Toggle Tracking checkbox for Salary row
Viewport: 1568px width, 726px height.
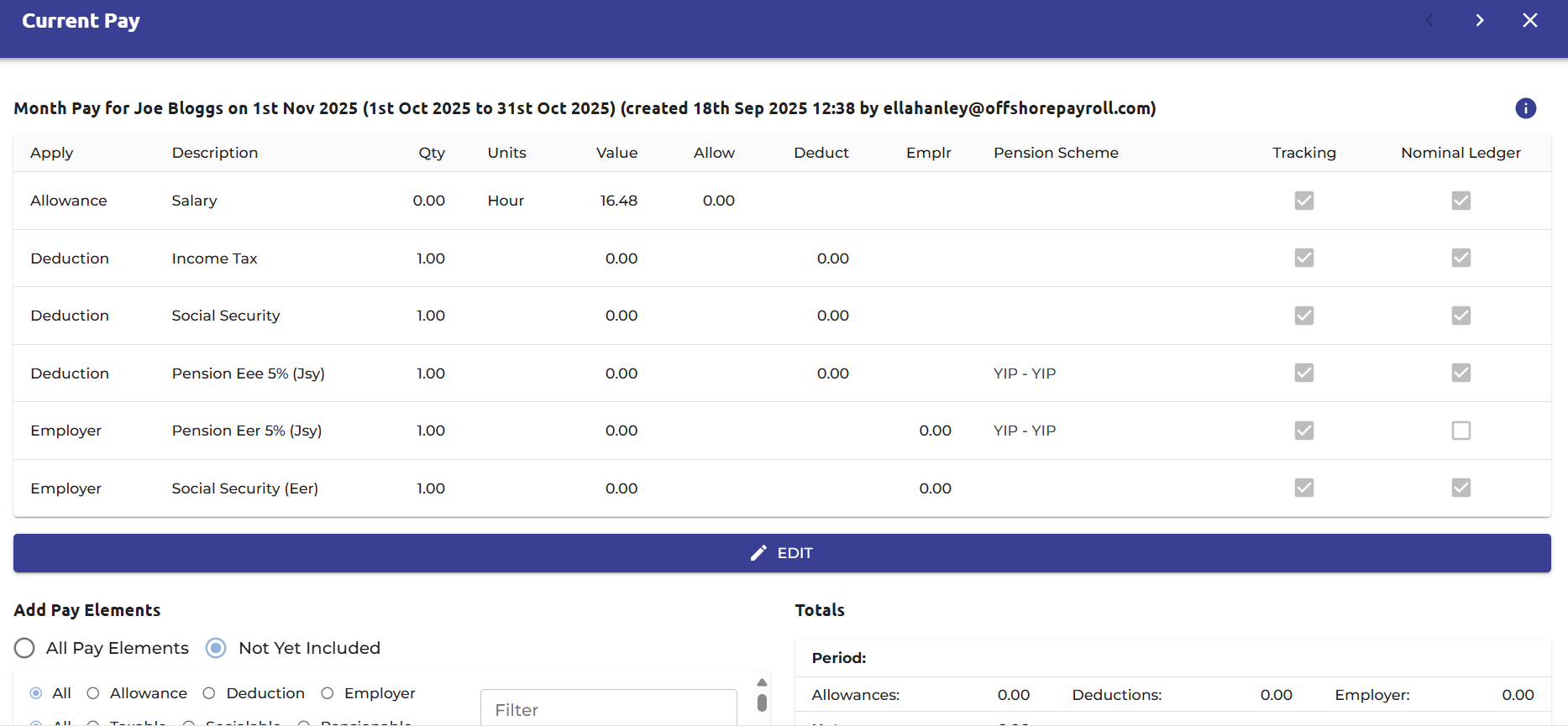(x=1303, y=201)
